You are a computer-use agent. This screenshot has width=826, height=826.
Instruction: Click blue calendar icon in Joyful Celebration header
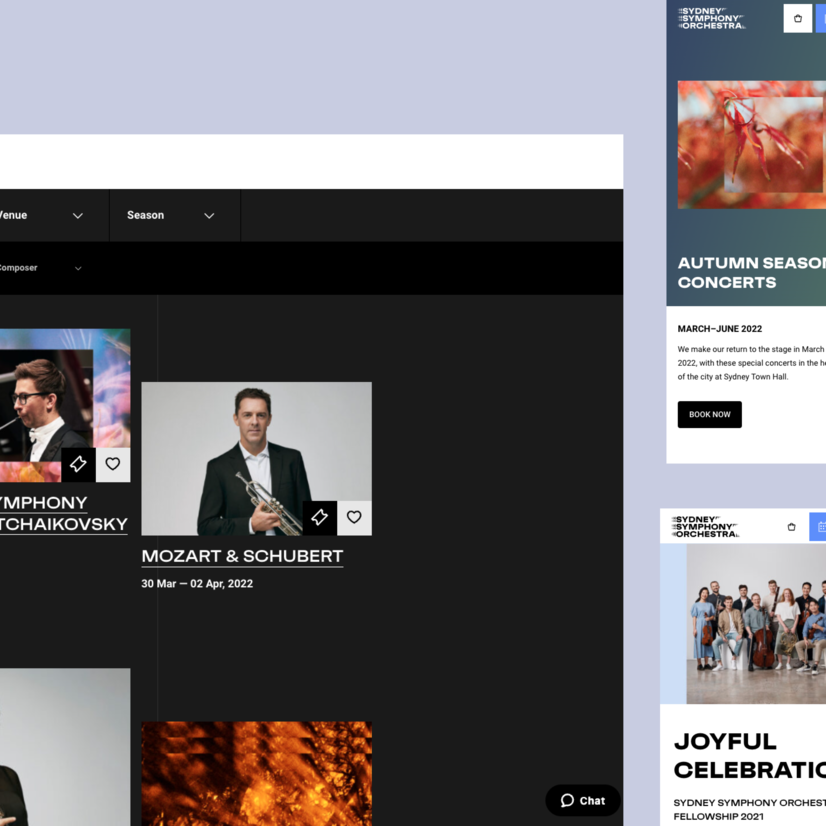(x=819, y=527)
